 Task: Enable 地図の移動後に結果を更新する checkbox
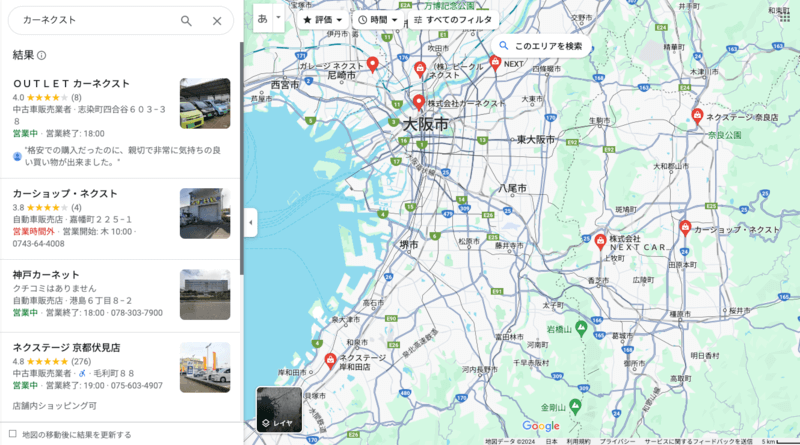13,434
